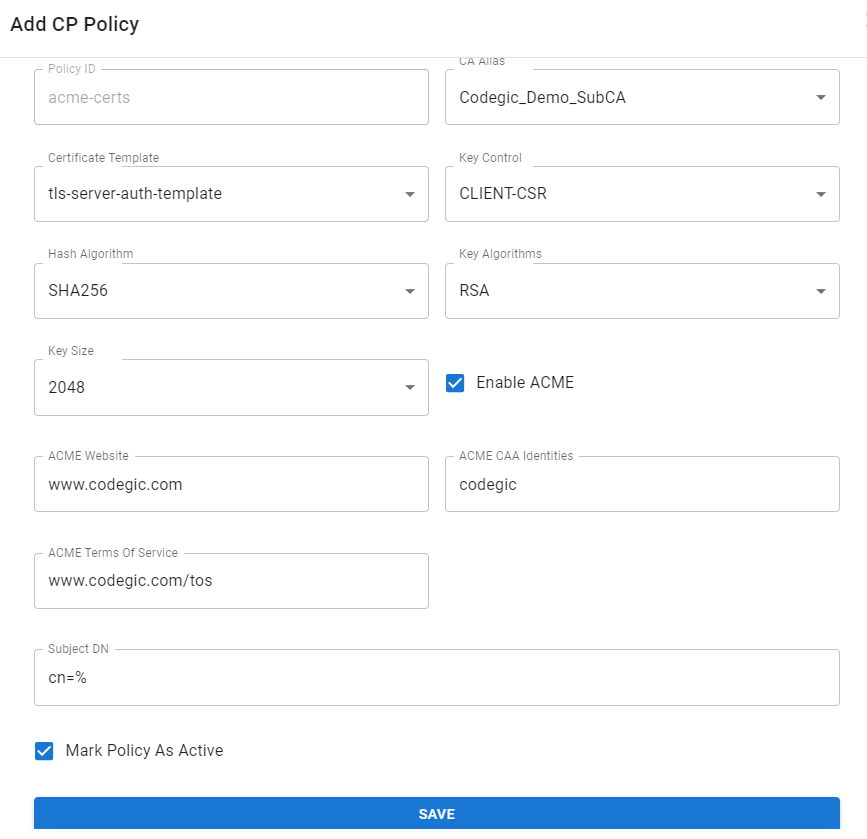Edit the ACME Terms Of Service field
867x839 pixels.
230,581
